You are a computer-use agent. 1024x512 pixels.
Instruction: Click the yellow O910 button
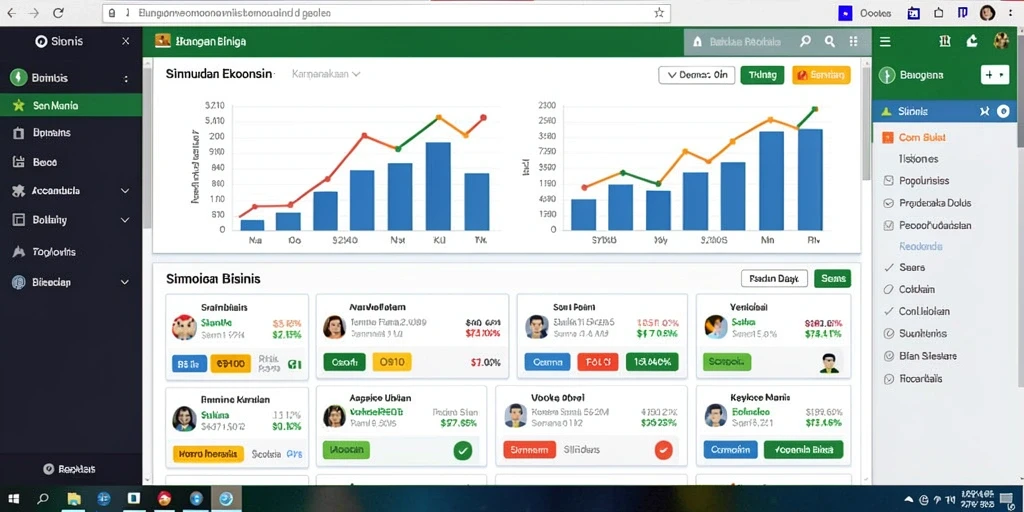[x=392, y=362]
